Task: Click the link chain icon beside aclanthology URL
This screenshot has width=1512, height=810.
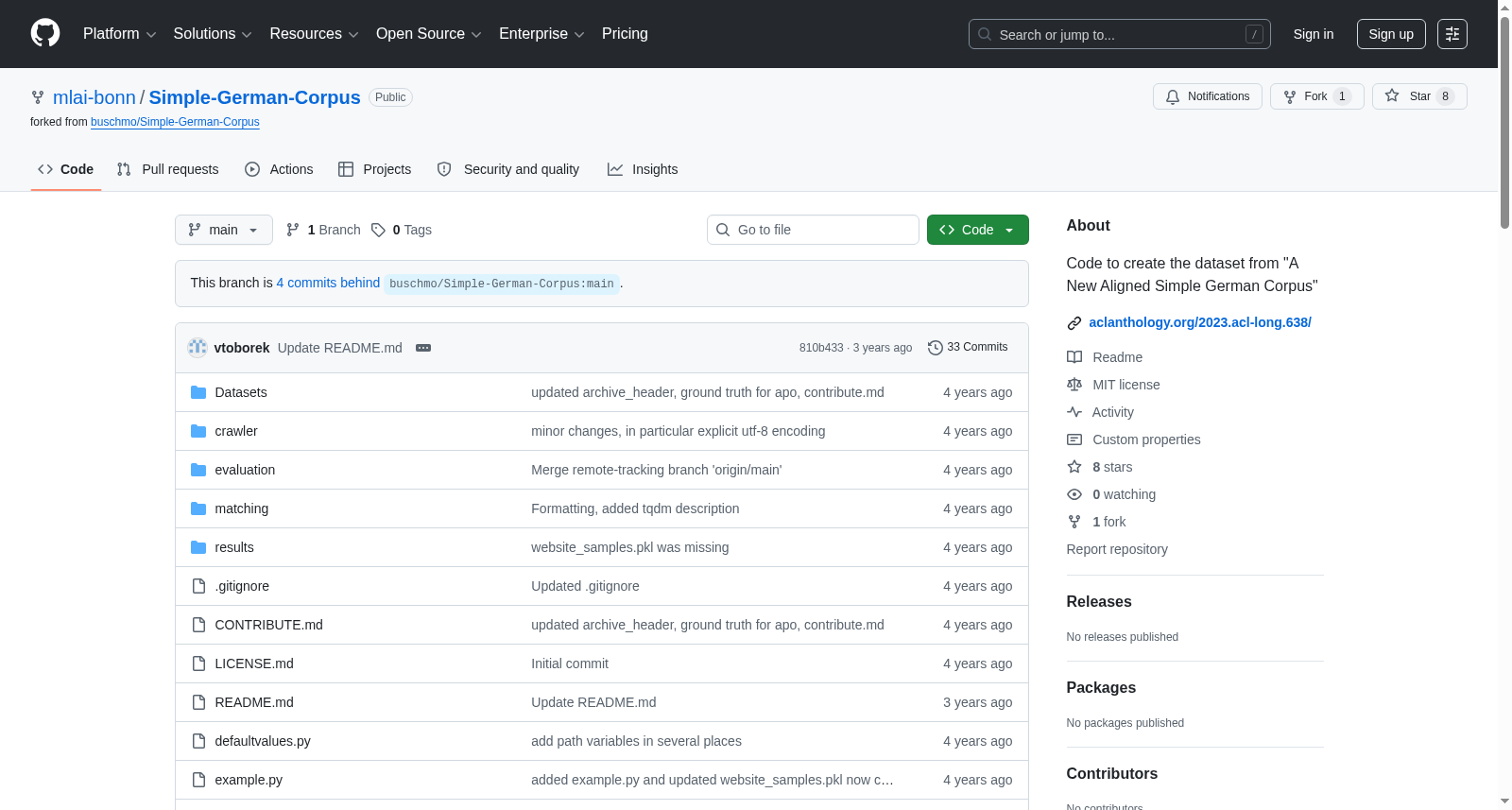Action: click(x=1074, y=323)
